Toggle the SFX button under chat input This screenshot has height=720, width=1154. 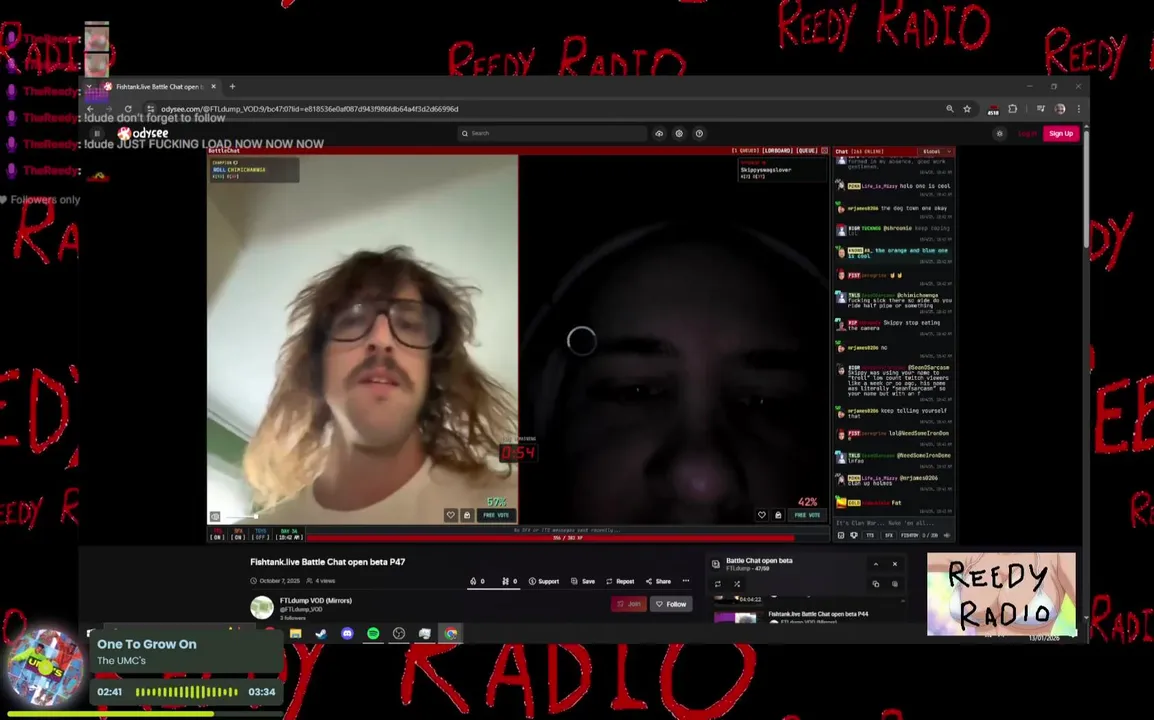click(888, 535)
